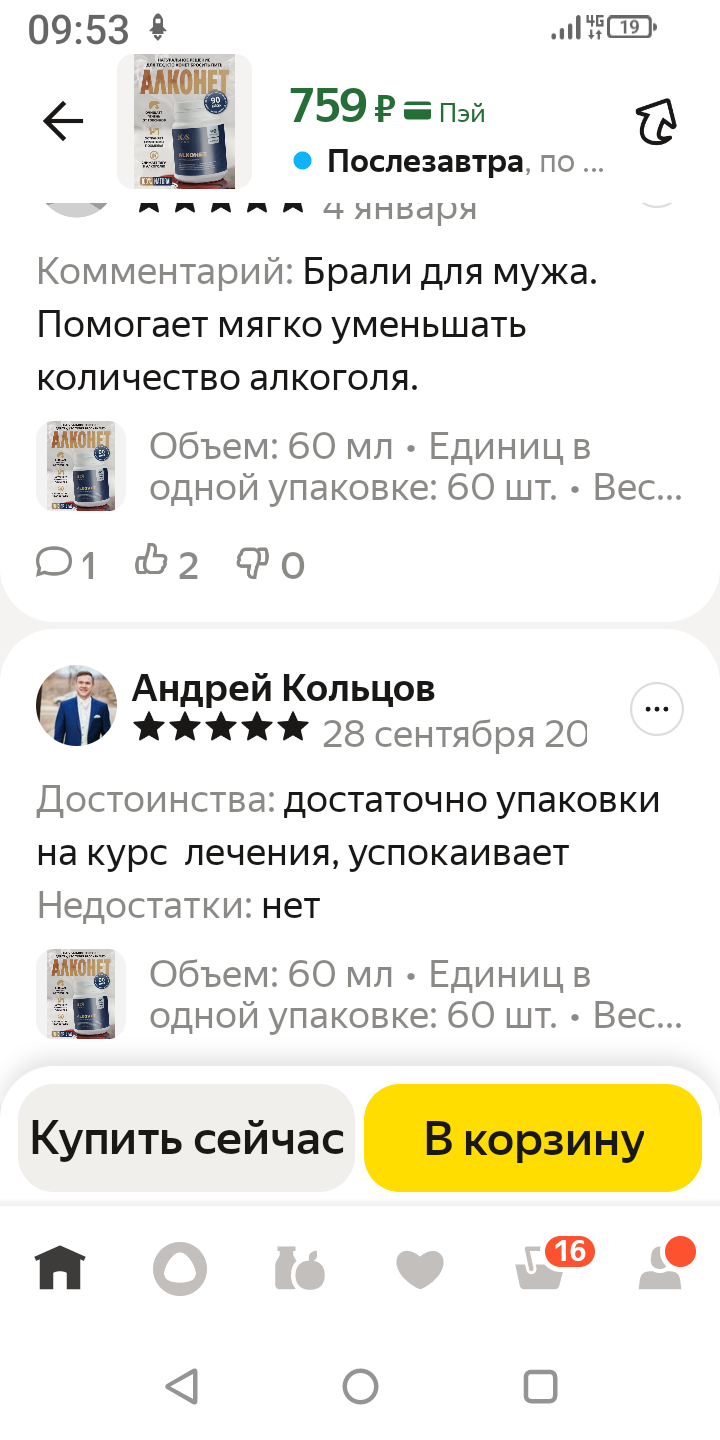Viewport: 720px width, 1440px height.
Task: Tap the share arrow icon
Action: coord(657,124)
